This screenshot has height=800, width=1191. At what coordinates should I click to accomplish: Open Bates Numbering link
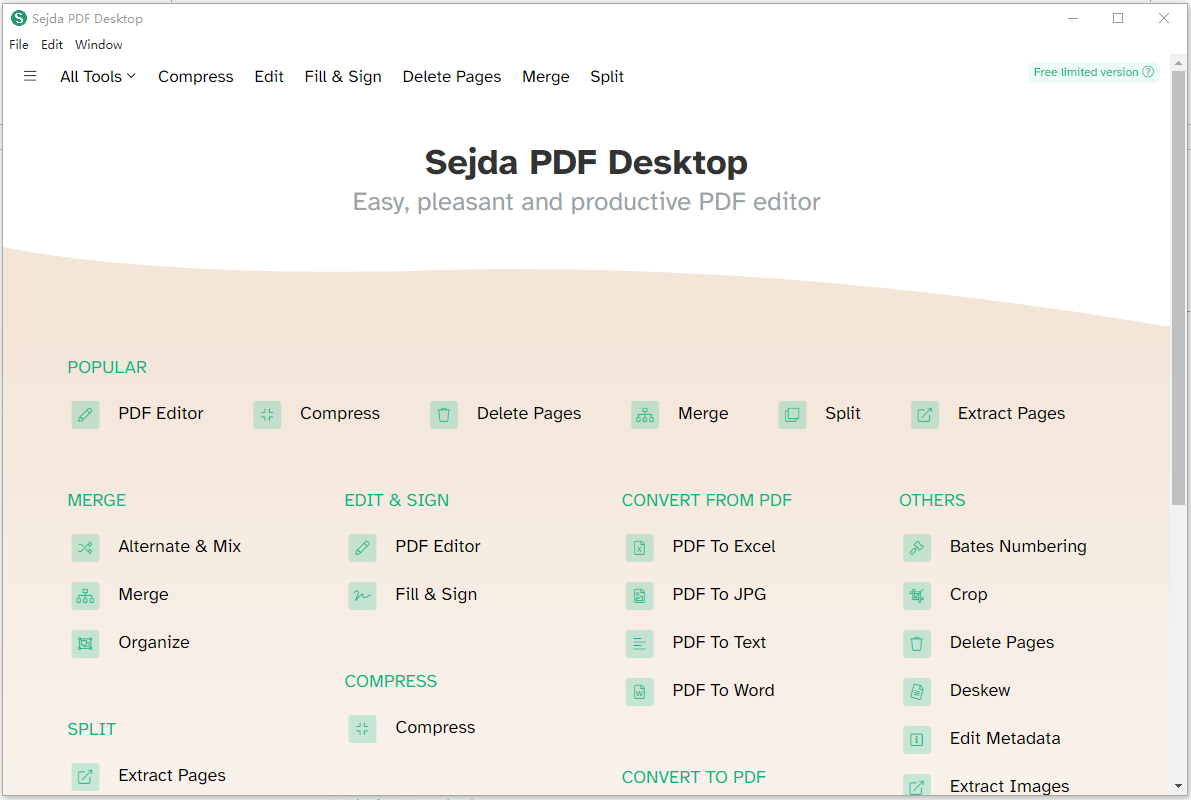(1018, 546)
